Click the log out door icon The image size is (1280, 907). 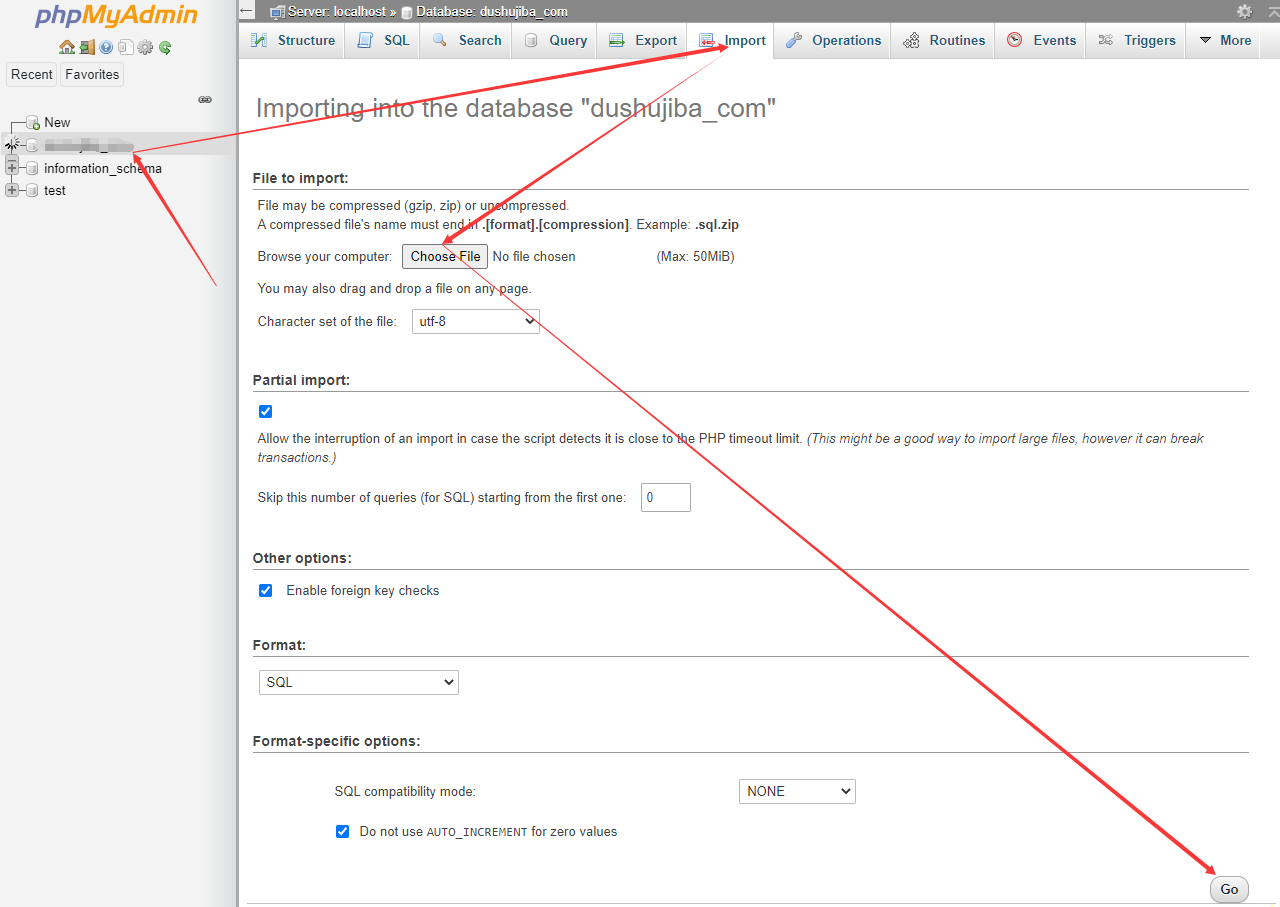point(87,47)
